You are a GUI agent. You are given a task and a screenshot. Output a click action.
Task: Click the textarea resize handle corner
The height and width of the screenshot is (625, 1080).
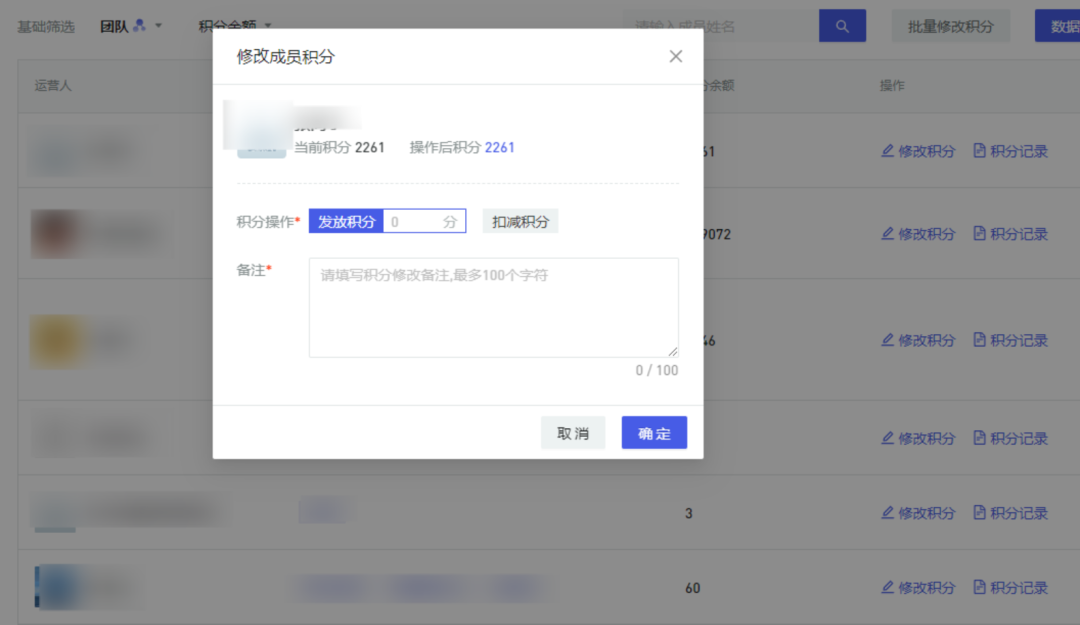tap(673, 352)
